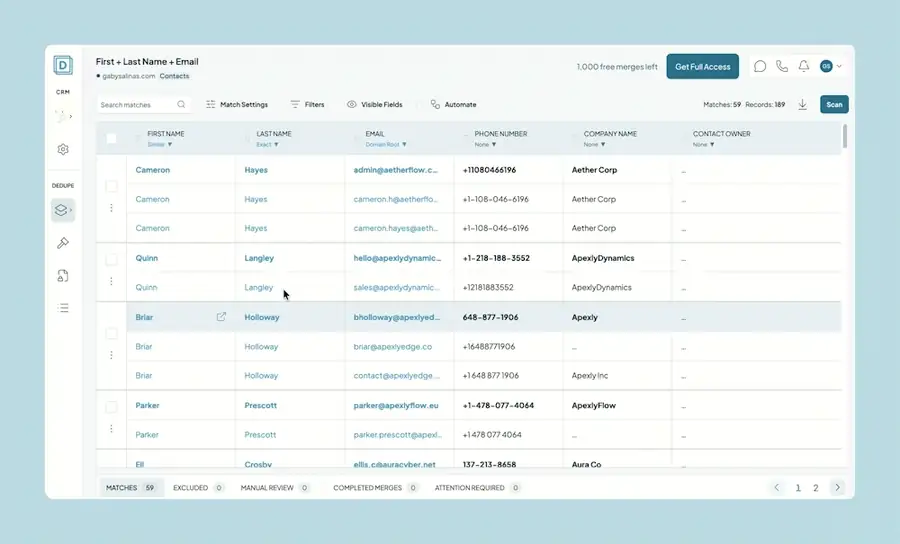Viewport: 900px width, 544px height.
Task: Switch to the Excluded tab
Action: [199, 488]
